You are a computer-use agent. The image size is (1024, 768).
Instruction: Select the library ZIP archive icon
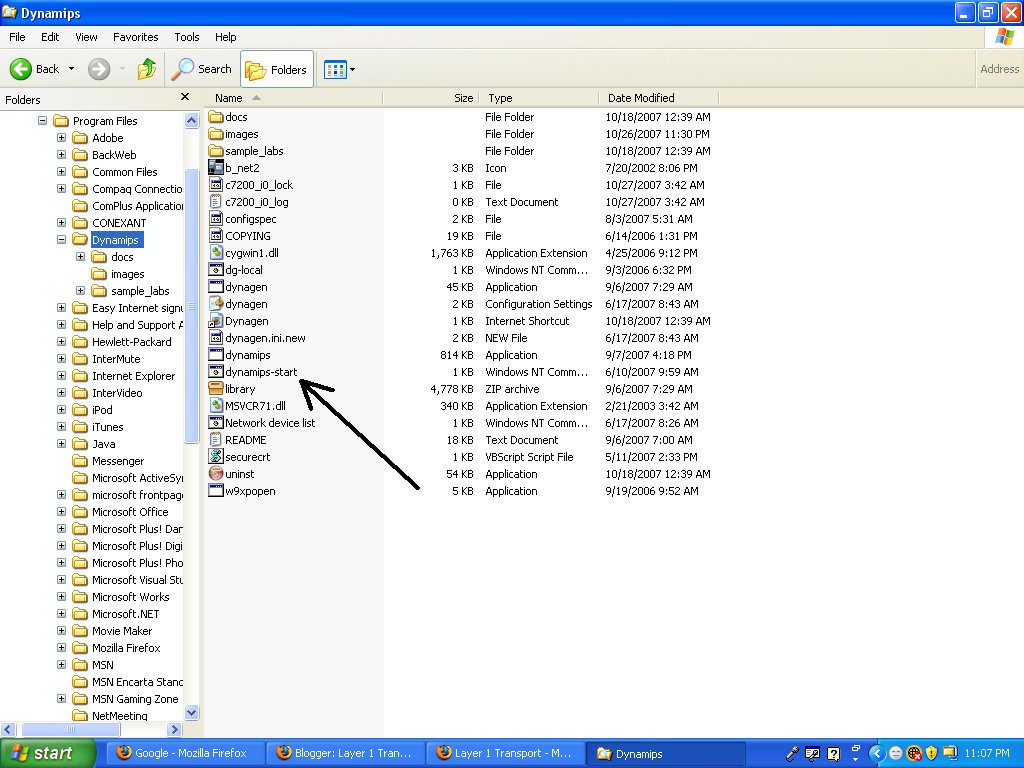tap(216, 389)
